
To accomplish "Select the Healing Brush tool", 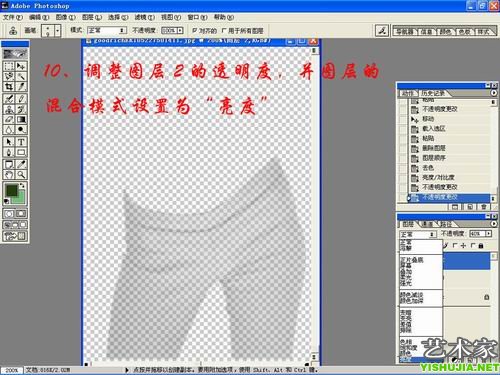I will tap(9, 99).
